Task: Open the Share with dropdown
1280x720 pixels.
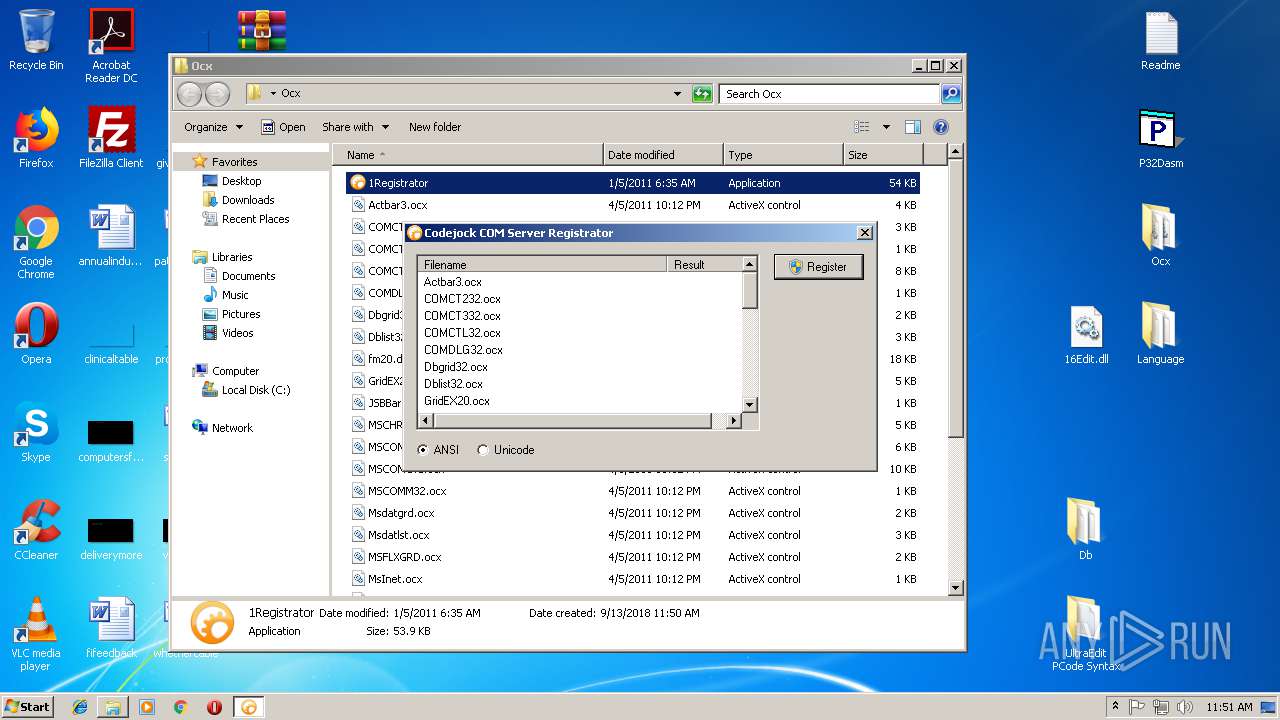Action: pyautogui.click(x=355, y=127)
